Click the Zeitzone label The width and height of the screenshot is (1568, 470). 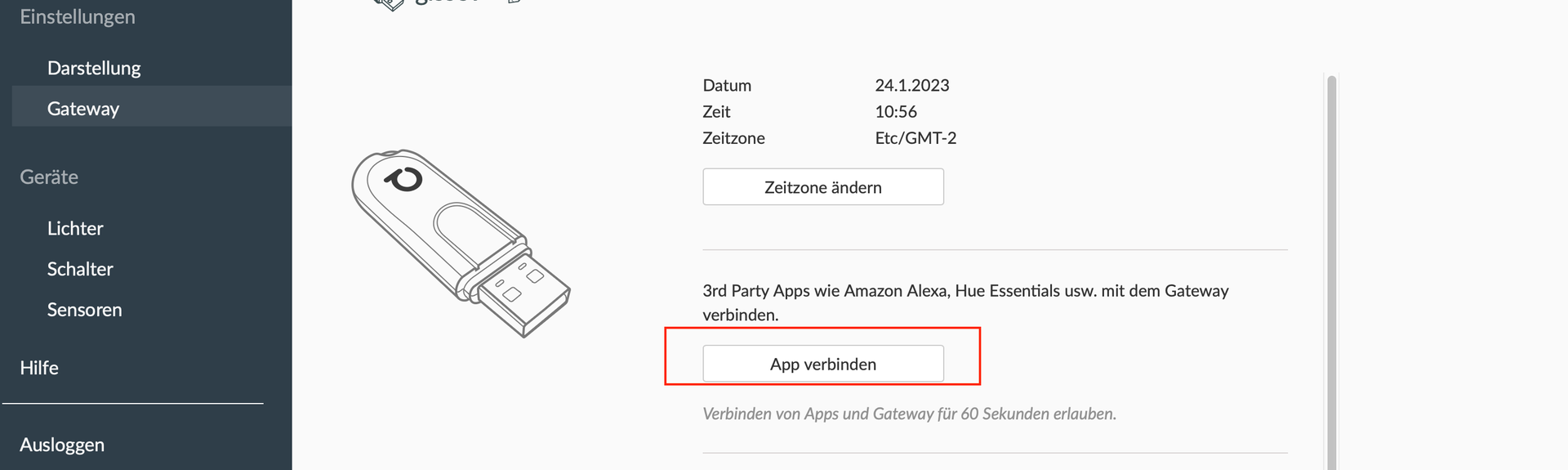click(x=733, y=138)
